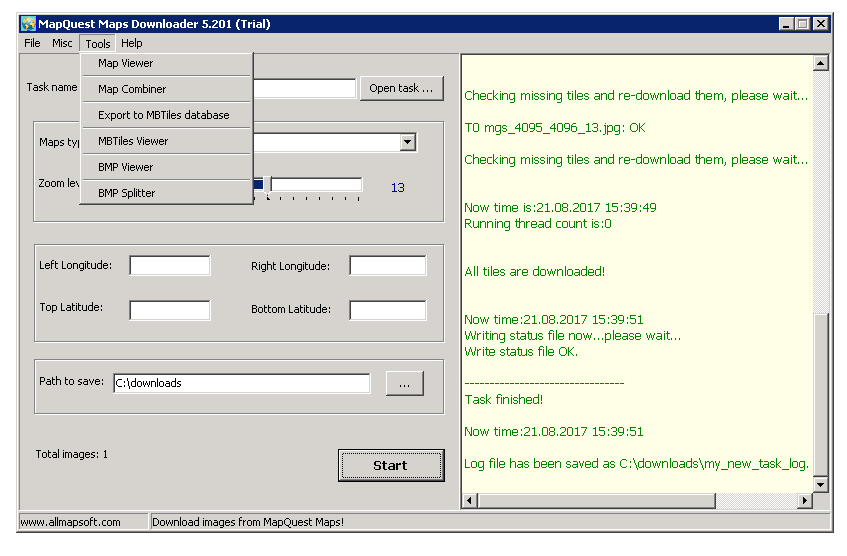Click the 'Task finished!' log line
The height and width of the screenshot is (556, 847).
point(503,399)
